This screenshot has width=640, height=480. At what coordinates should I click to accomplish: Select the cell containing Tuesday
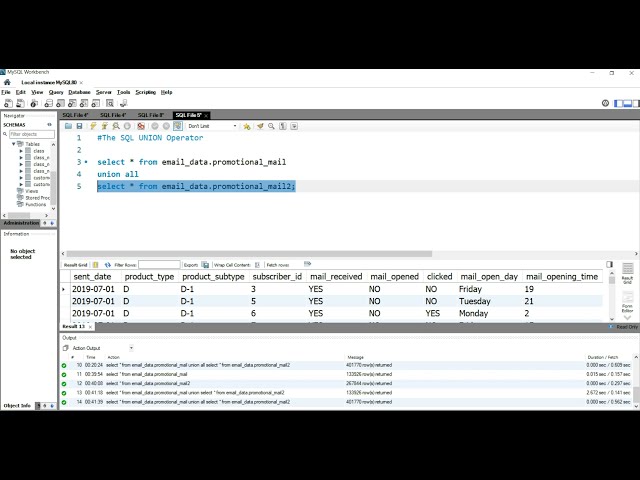tap(474, 301)
